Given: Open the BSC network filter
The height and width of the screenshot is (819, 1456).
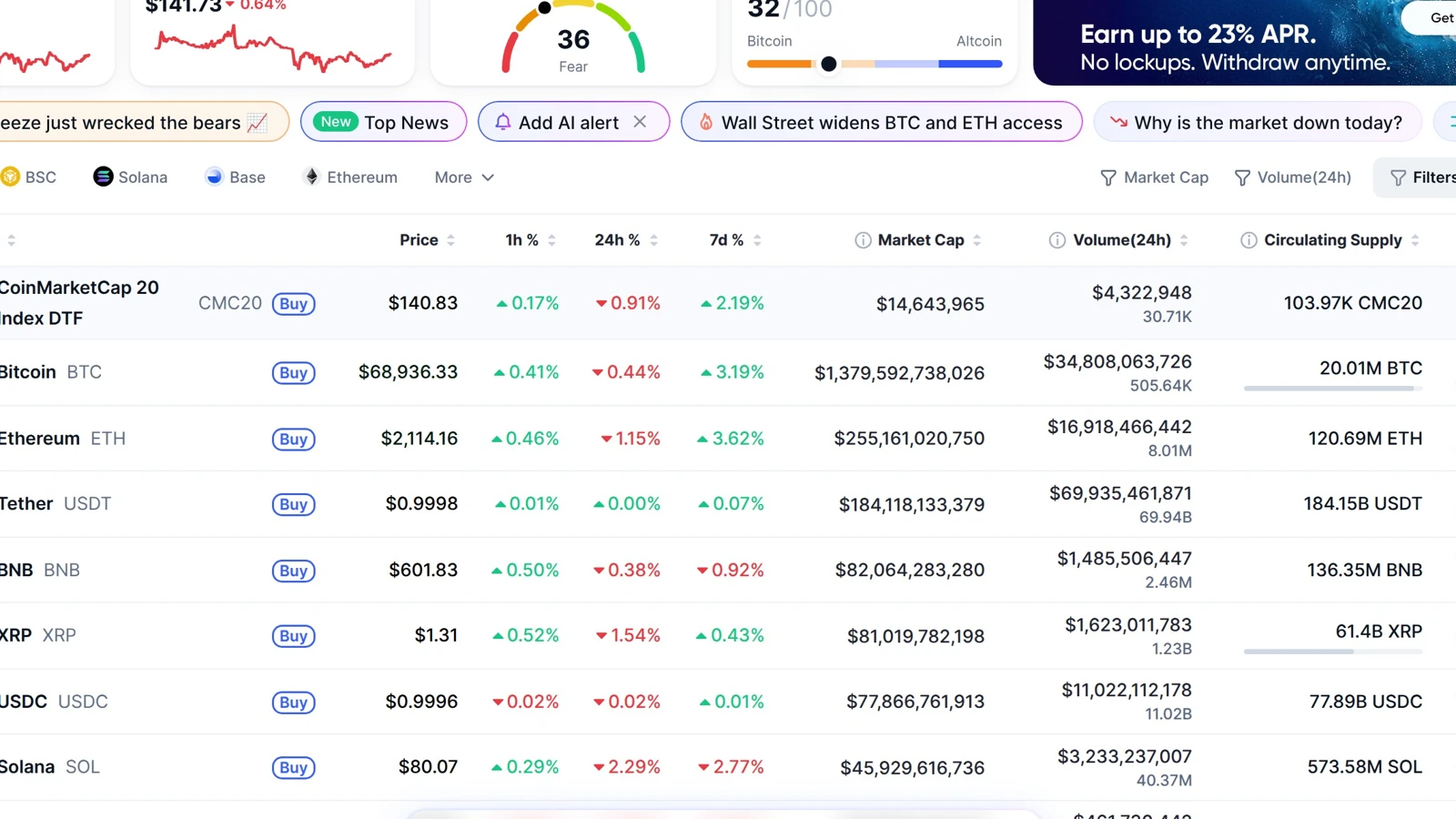Looking at the screenshot, I should pos(28,177).
